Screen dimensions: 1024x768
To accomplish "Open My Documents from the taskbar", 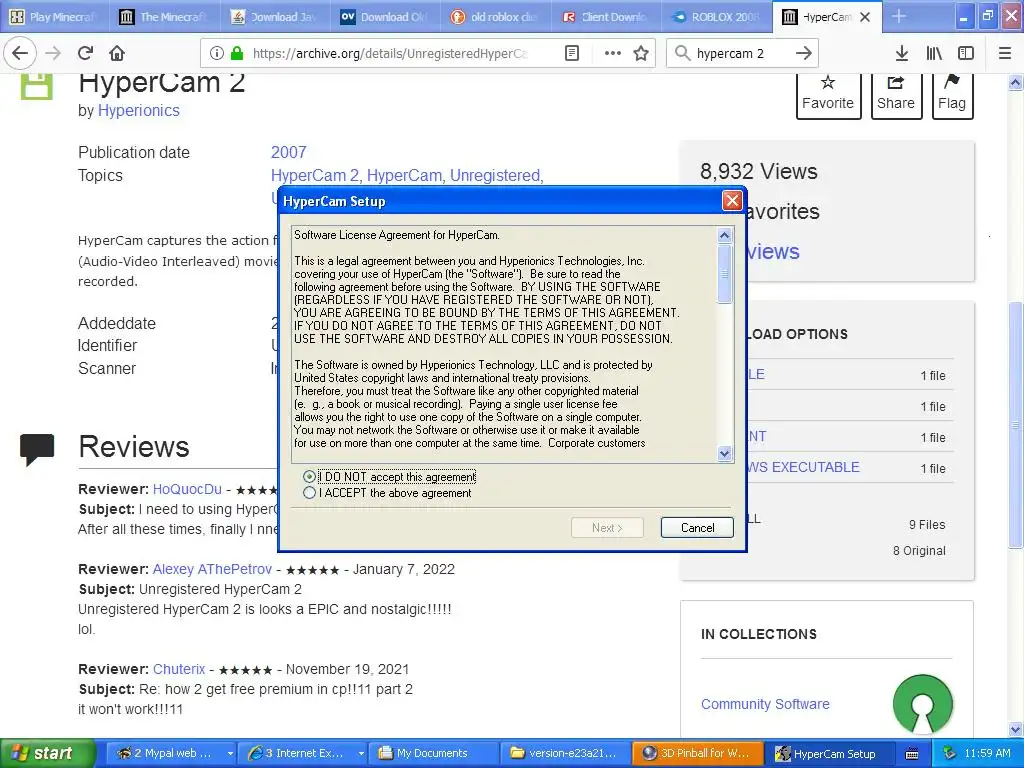I will tap(434, 753).
